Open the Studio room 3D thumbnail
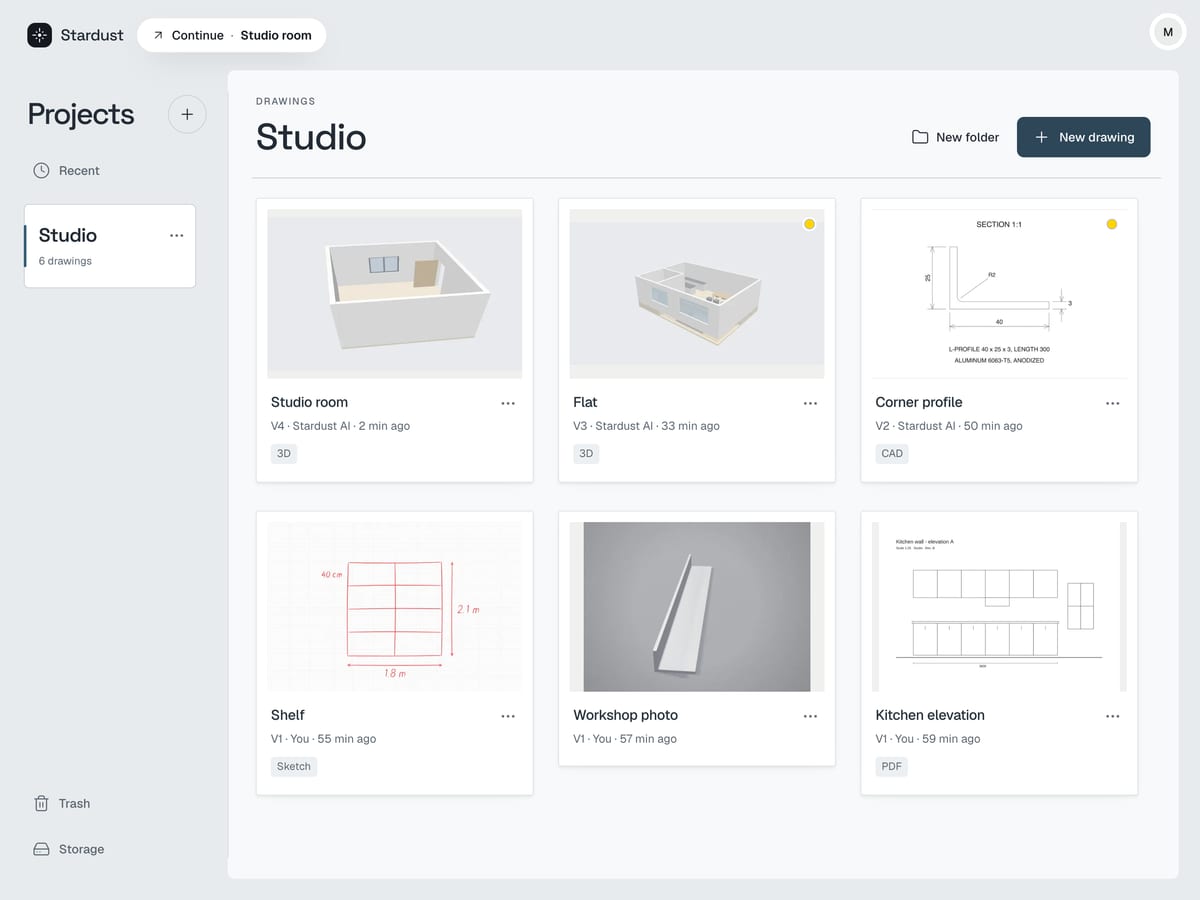Viewport: 1200px width, 900px height. [x=395, y=293]
